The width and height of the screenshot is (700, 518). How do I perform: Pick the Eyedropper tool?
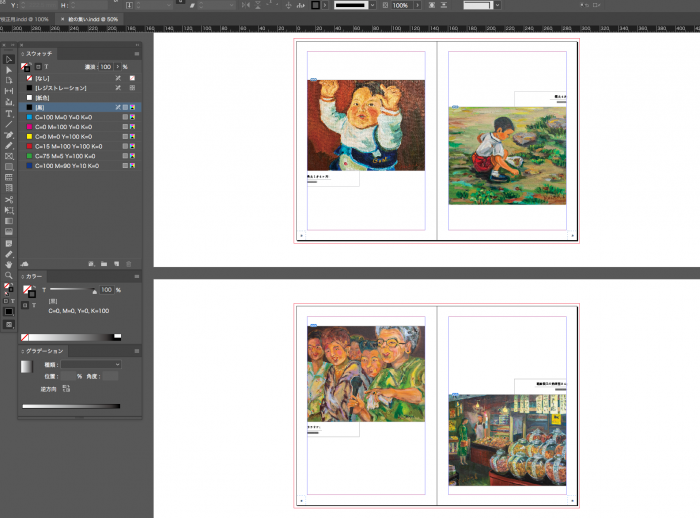[8, 254]
